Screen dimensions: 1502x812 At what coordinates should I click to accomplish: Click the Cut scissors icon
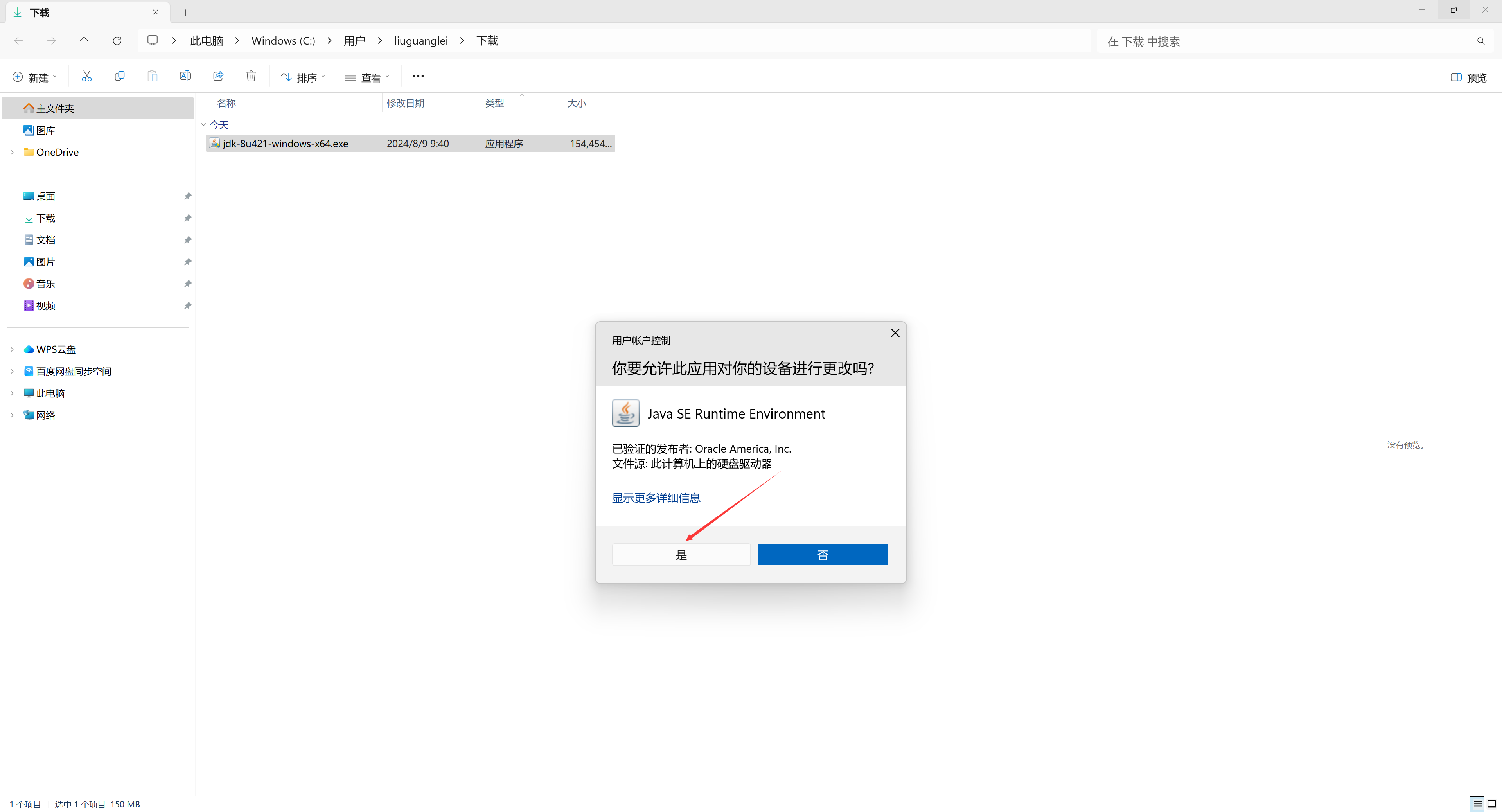tap(86, 76)
